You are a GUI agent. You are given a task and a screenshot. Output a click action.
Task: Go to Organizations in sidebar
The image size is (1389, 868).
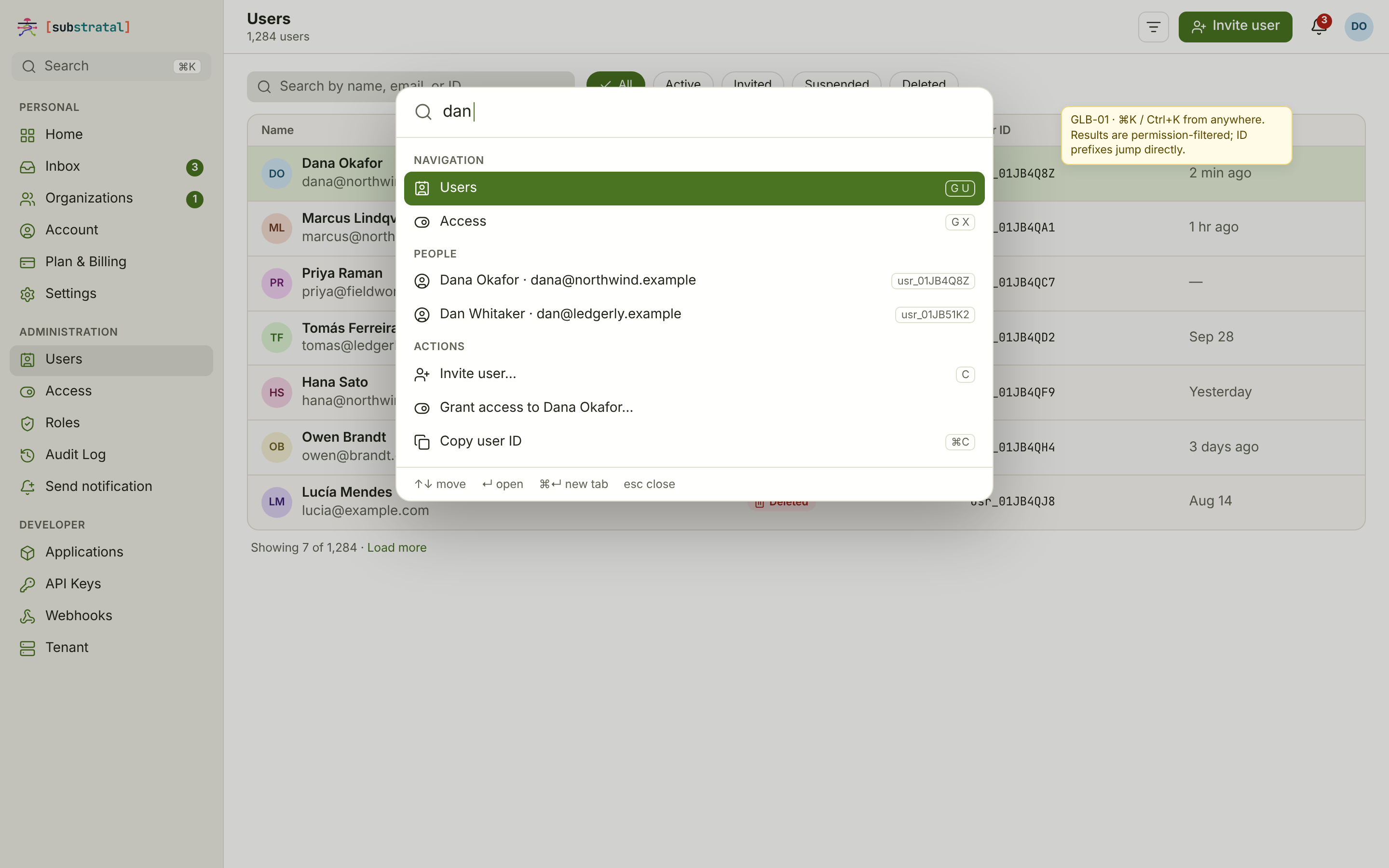[x=111, y=198]
